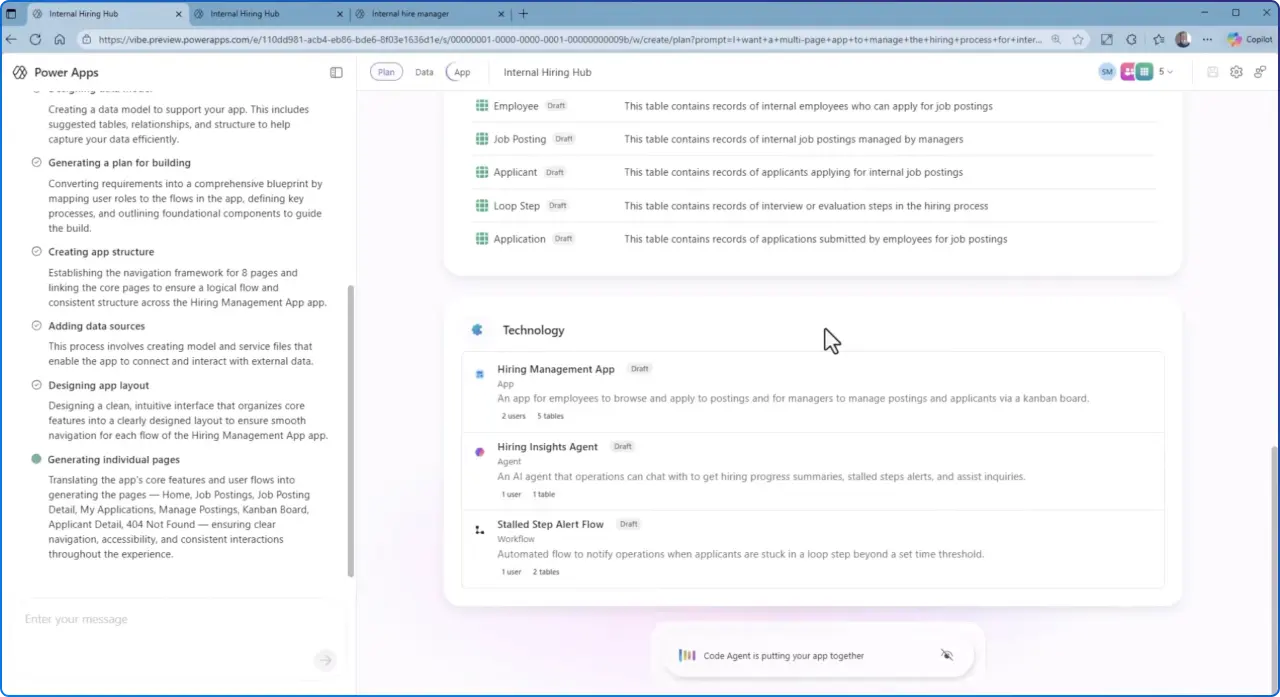Click the Job Posting table icon
The width and height of the screenshot is (1280, 697).
tap(481, 139)
